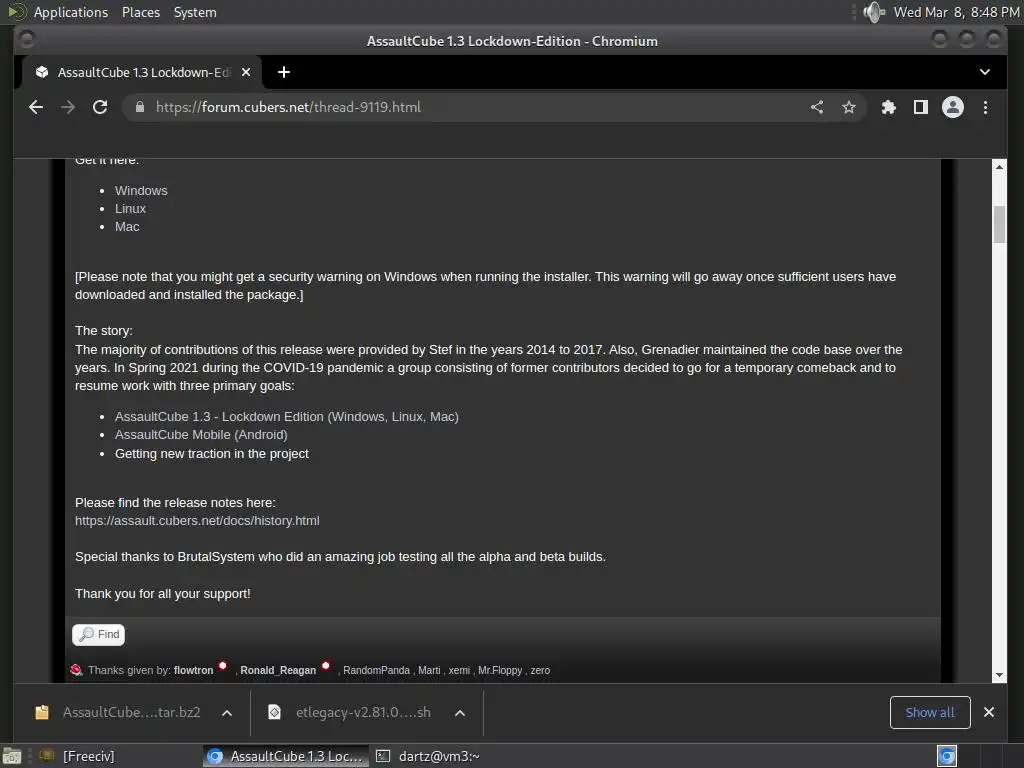Open the Linux download link
The image size is (1024, 768).
point(130,208)
